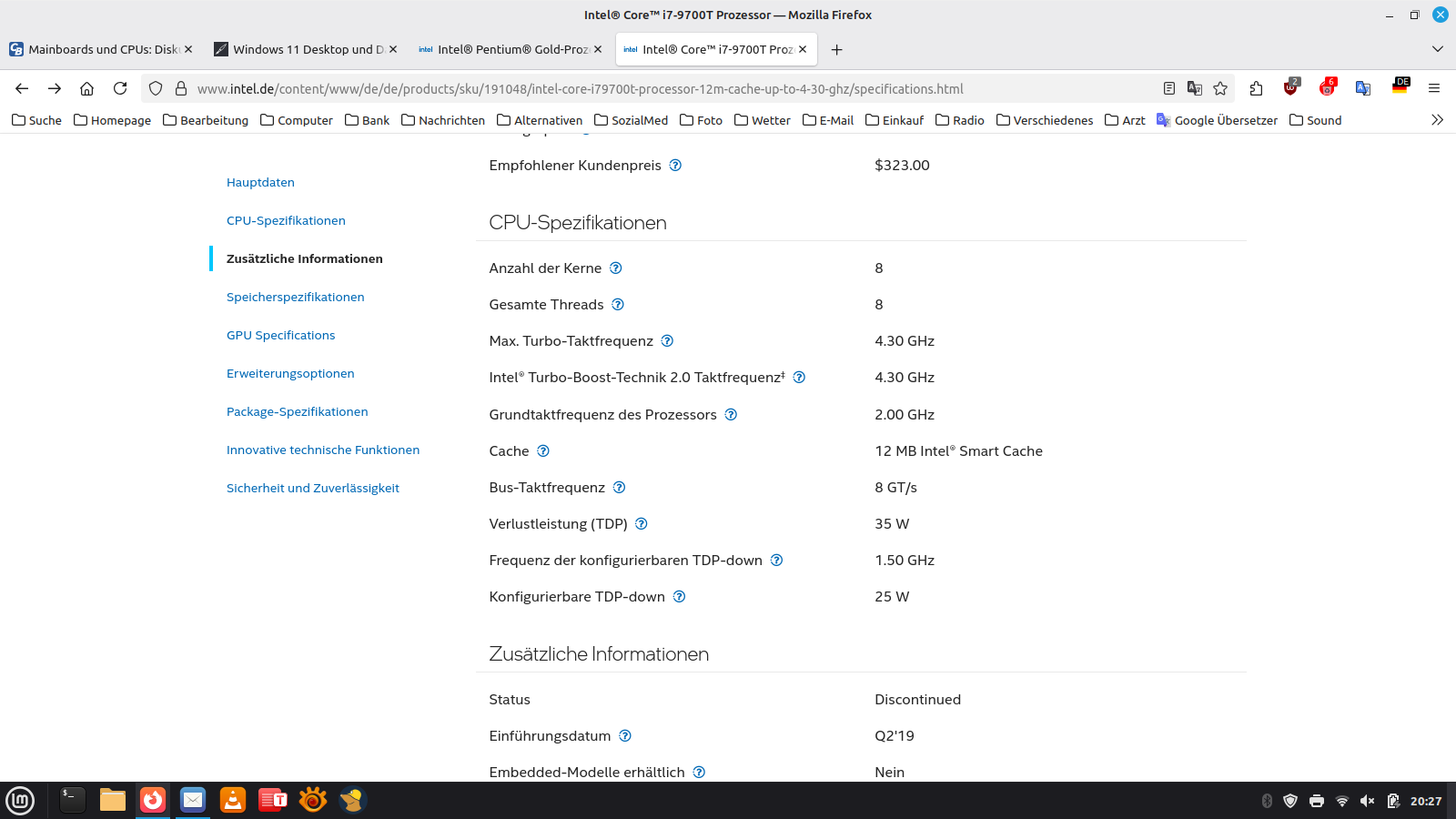Show help for Embedded-Modelle erhältlich
The height and width of the screenshot is (819, 1456).
pos(699,772)
